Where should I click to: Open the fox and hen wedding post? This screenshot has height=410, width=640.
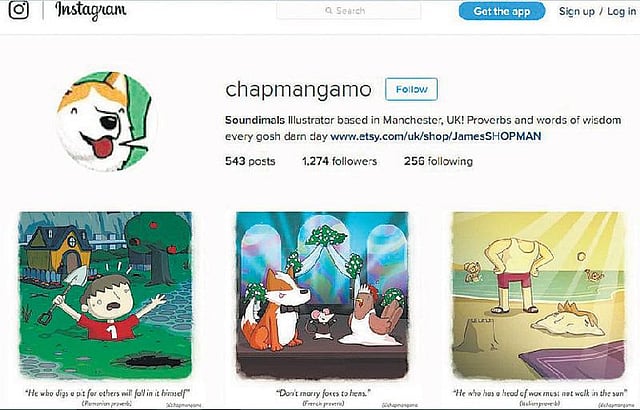point(322,295)
